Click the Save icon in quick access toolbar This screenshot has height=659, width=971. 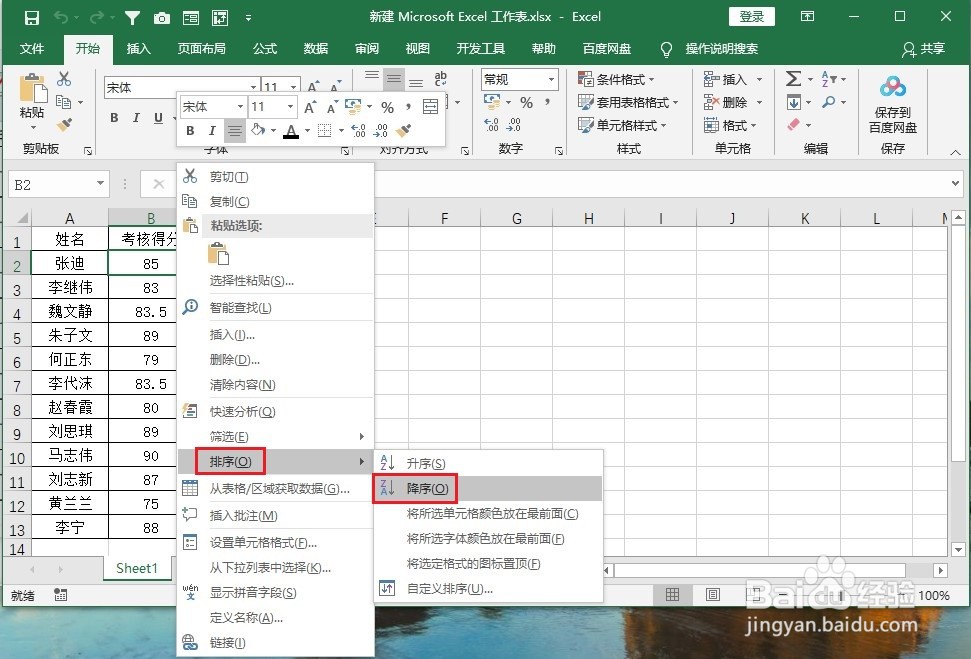click(32, 17)
